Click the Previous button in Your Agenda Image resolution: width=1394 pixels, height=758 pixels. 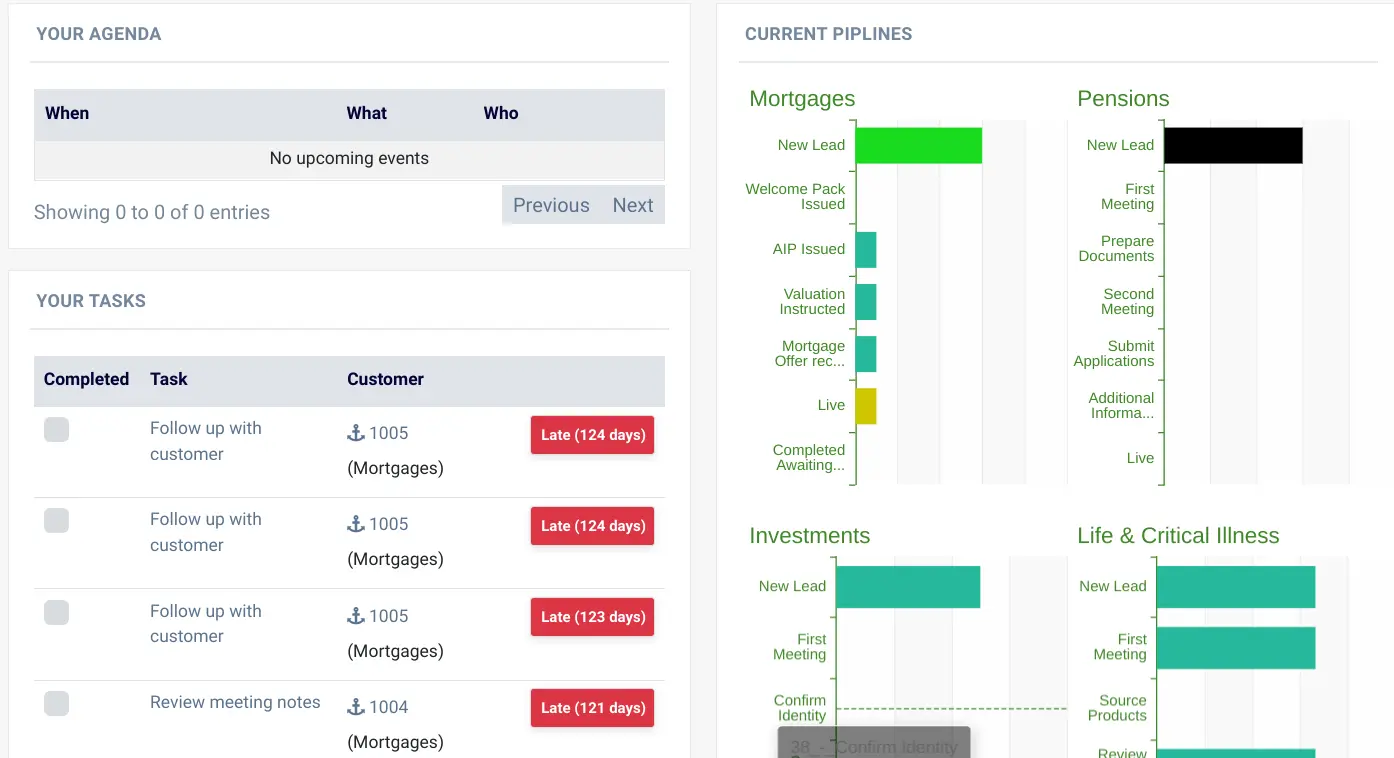551,205
